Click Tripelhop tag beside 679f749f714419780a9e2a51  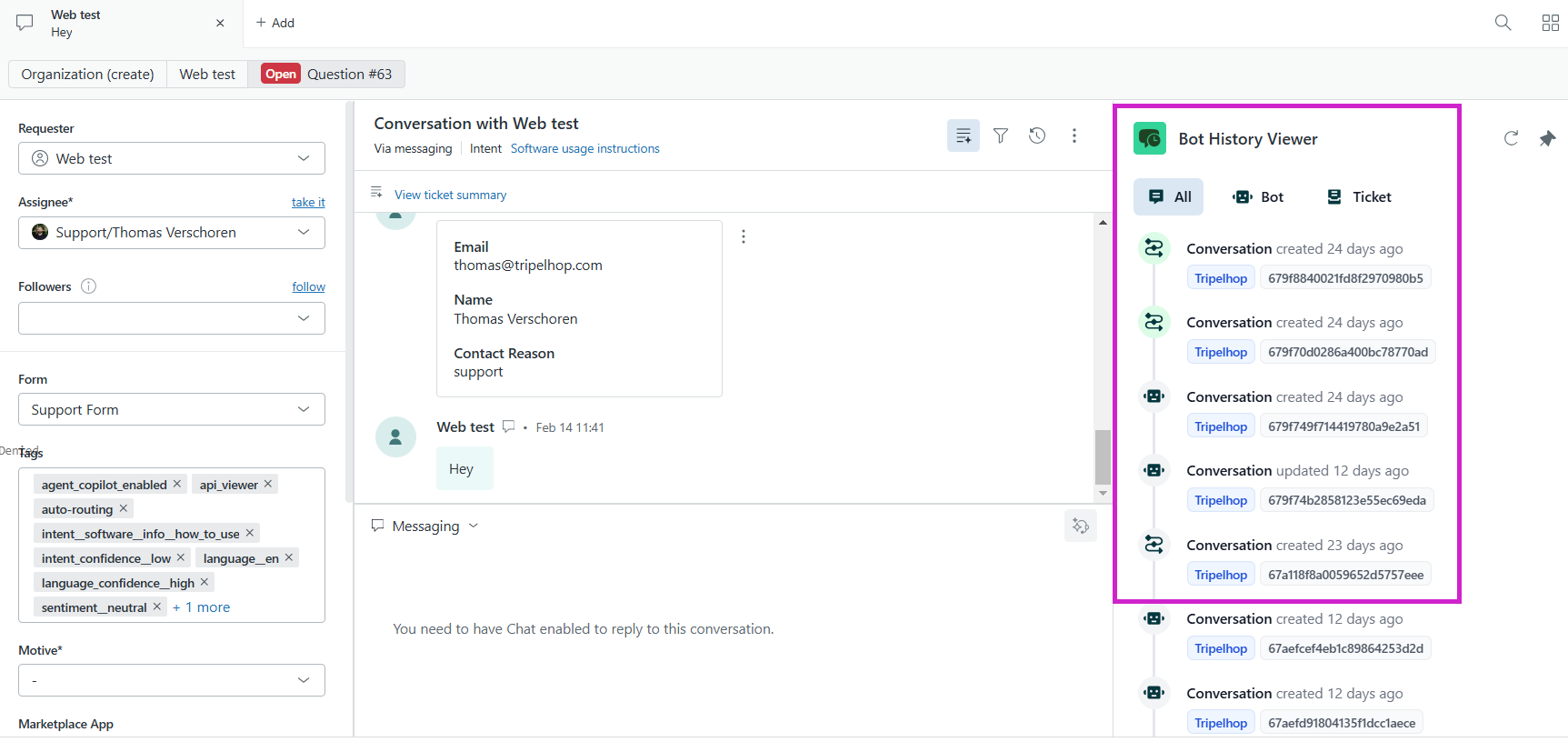pyautogui.click(x=1221, y=426)
